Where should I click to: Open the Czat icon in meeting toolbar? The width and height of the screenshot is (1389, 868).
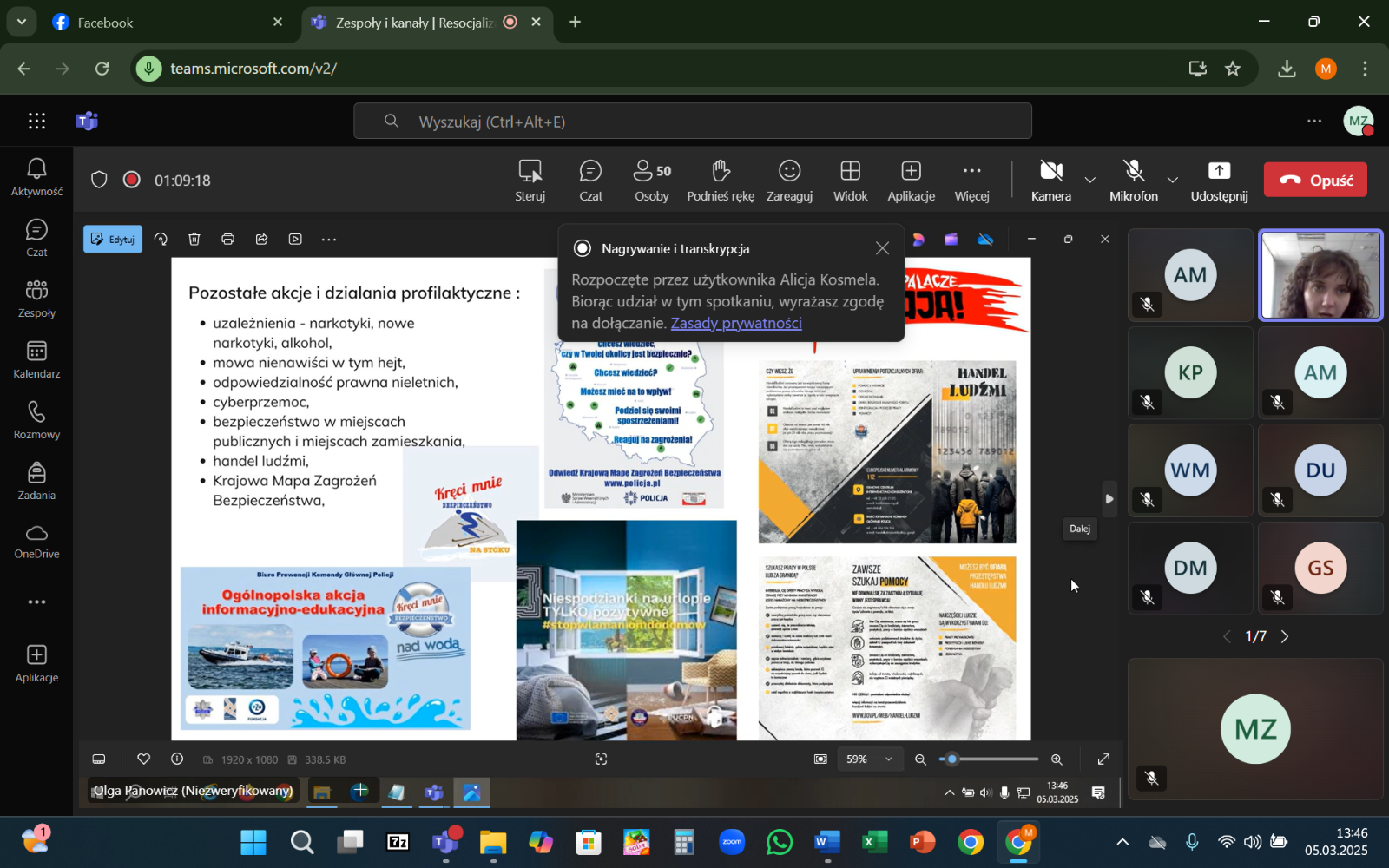tap(590, 180)
